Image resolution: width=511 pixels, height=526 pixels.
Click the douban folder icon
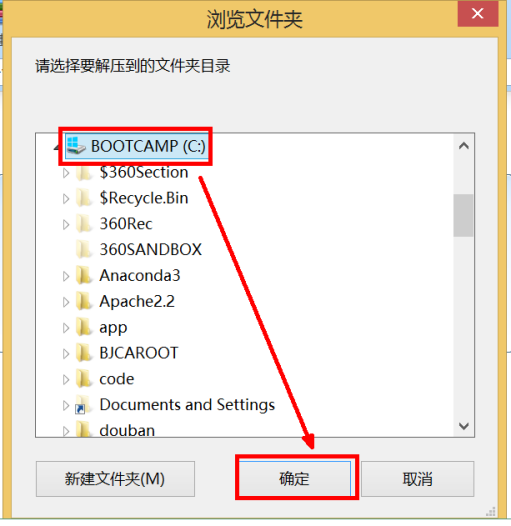tap(84, 430)
